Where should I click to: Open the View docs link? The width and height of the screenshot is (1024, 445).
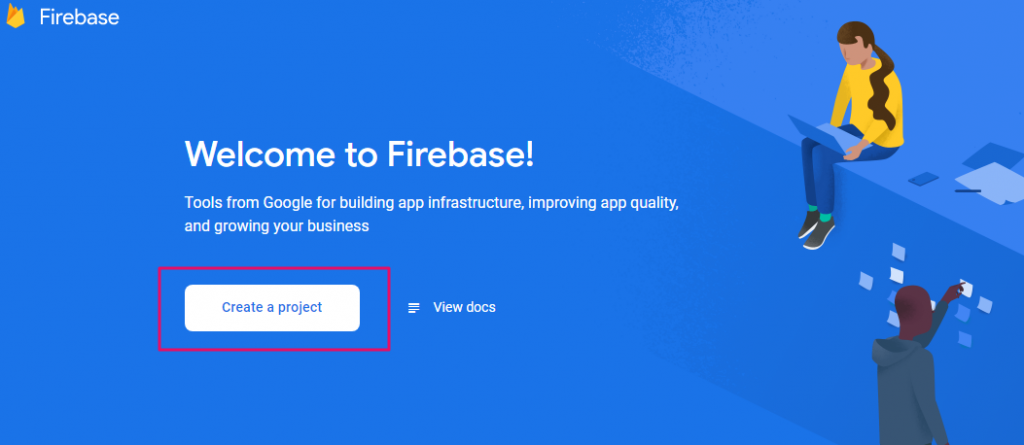pos(464,307)
